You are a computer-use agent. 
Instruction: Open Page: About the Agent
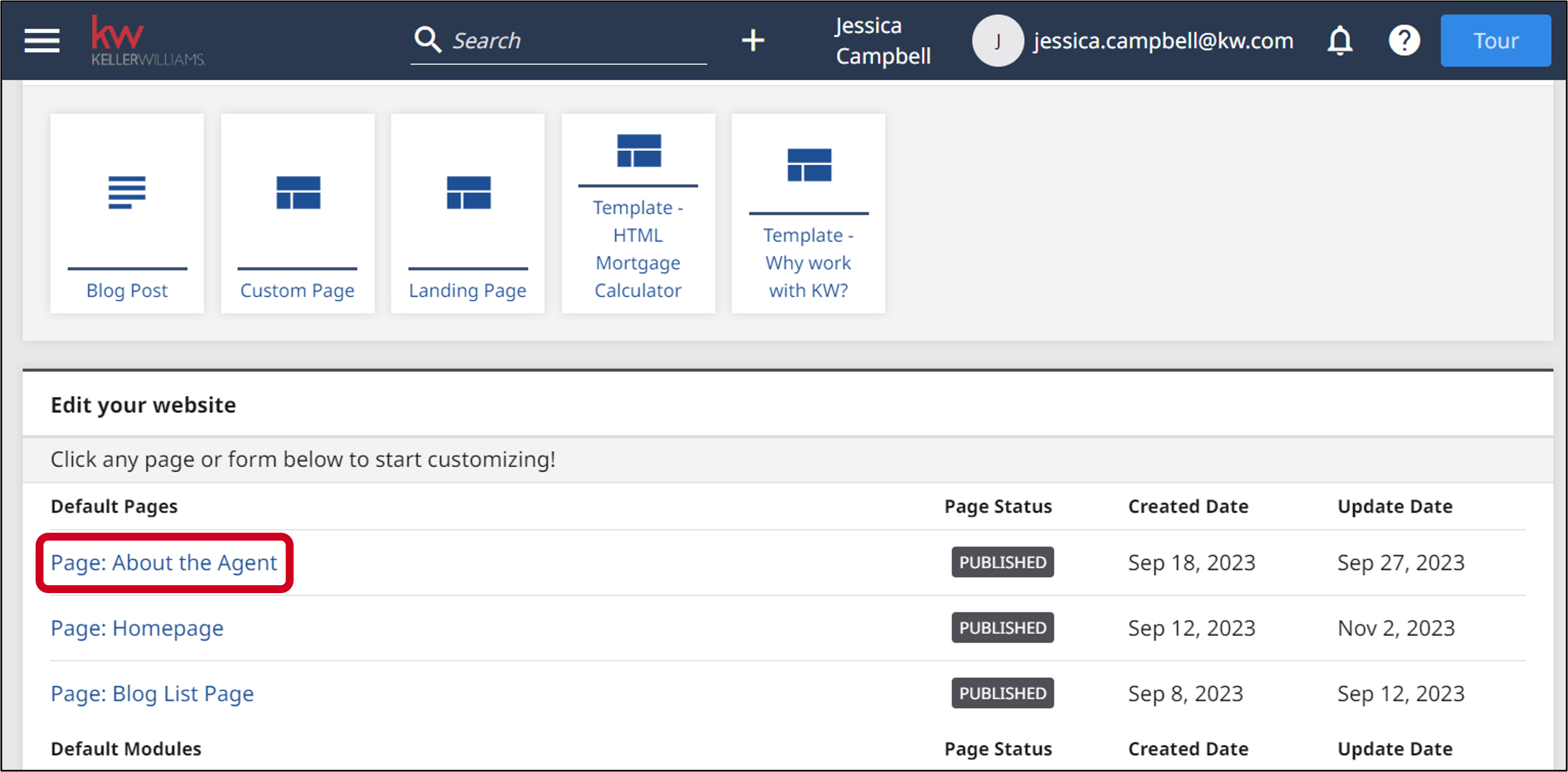(164, 563)
